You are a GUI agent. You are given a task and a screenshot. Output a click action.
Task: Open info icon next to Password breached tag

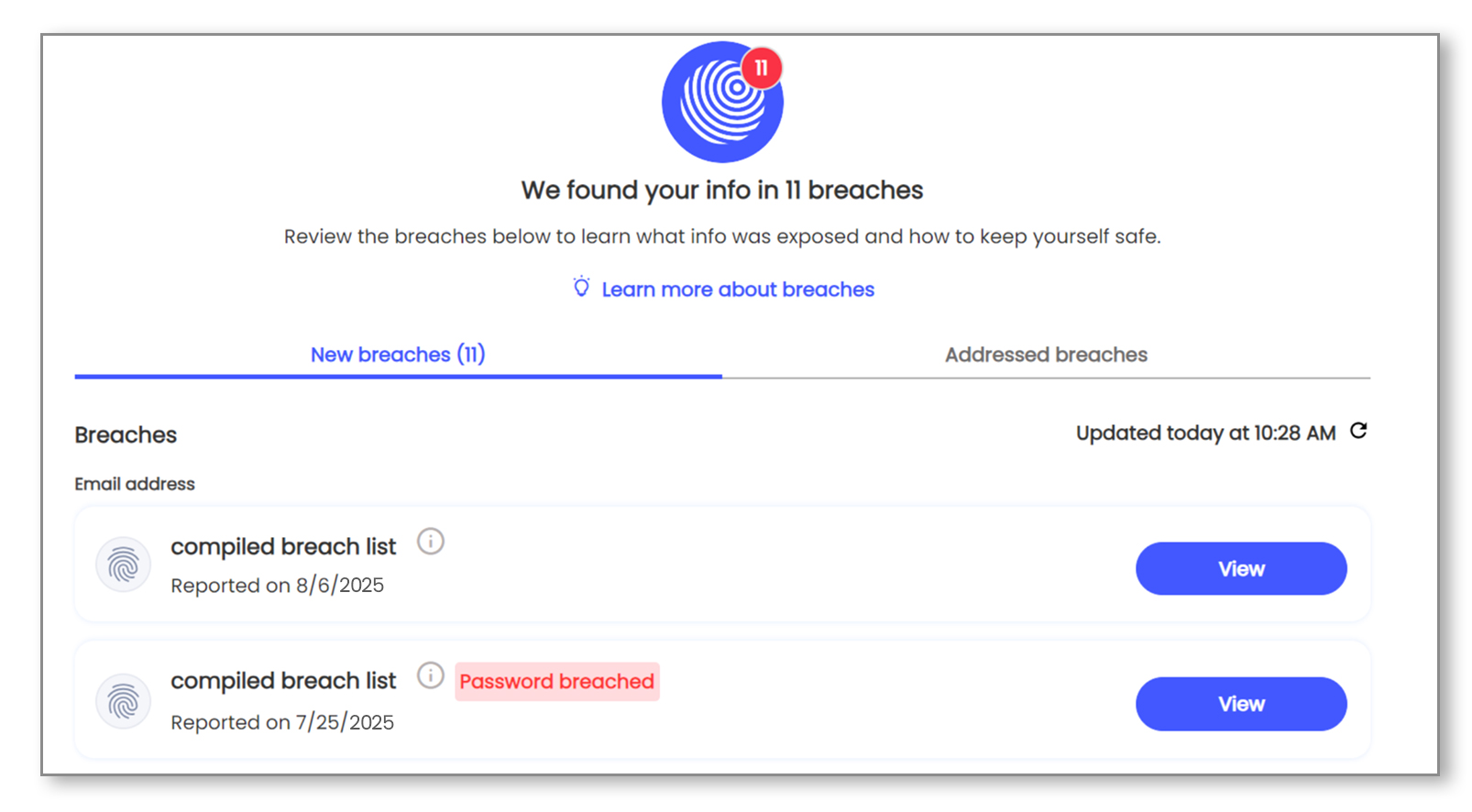coord(431,676)
